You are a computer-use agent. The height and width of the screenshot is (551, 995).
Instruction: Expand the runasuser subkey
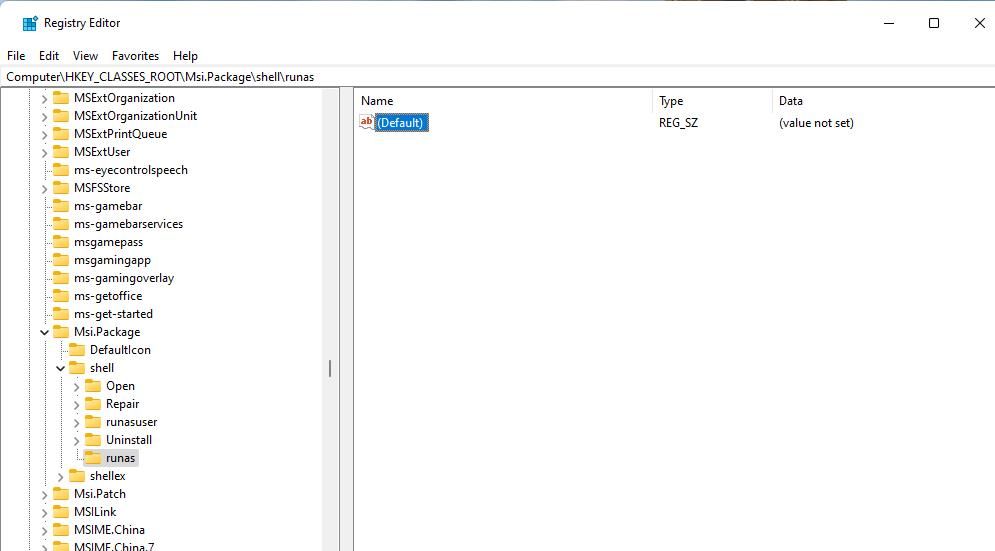click(x=76, y=422)
